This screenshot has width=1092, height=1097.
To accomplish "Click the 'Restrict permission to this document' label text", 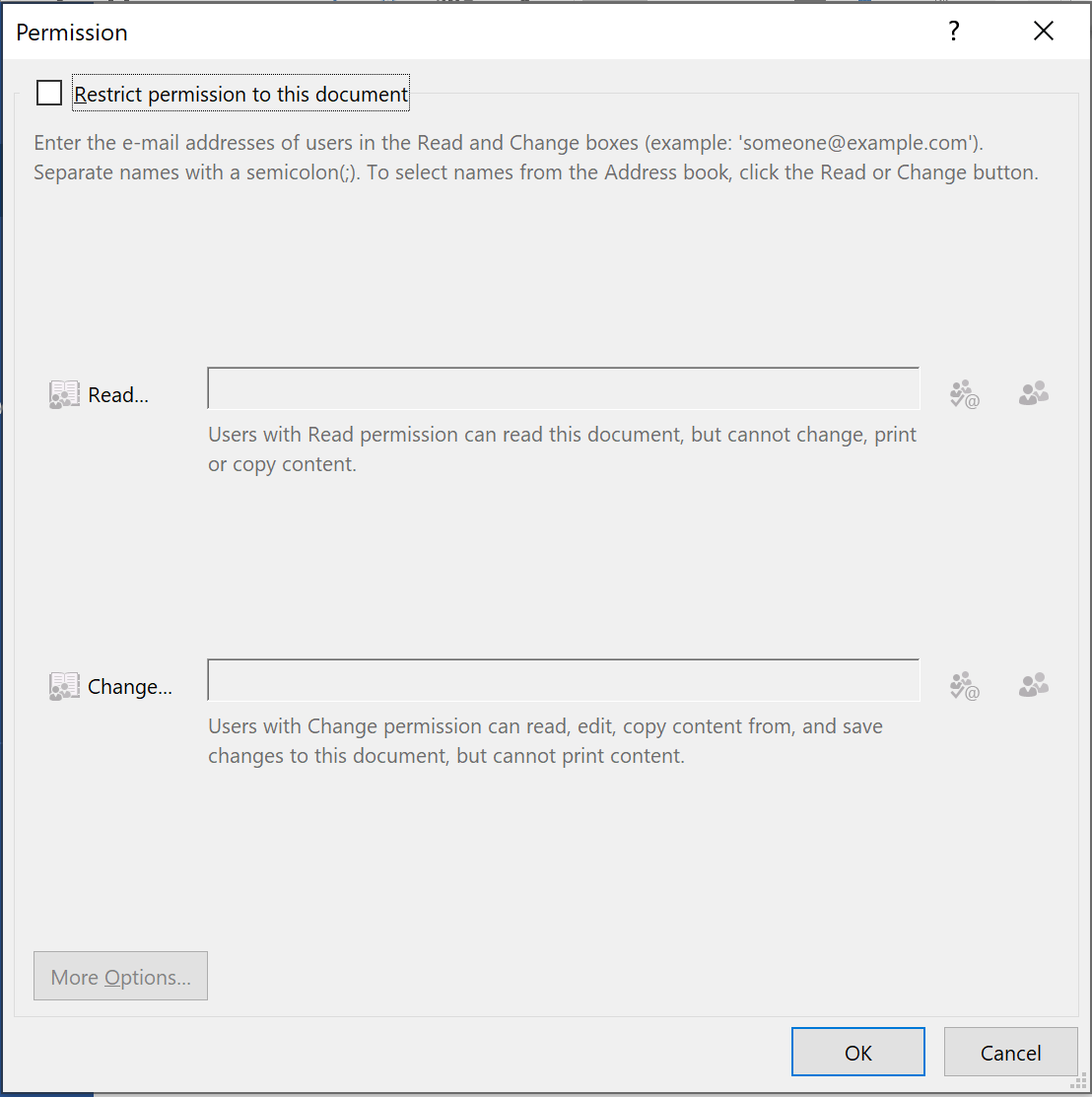I will (x=240, y=94).
